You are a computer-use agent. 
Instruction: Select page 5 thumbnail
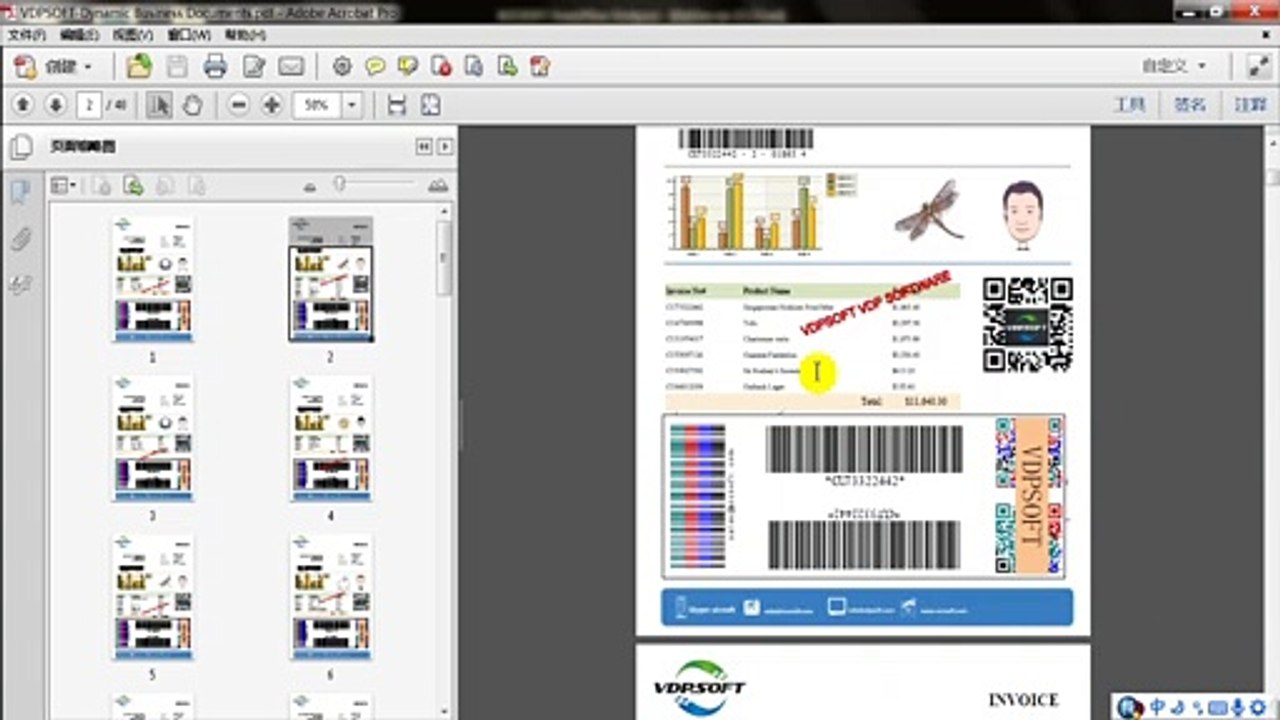[153, 597]
